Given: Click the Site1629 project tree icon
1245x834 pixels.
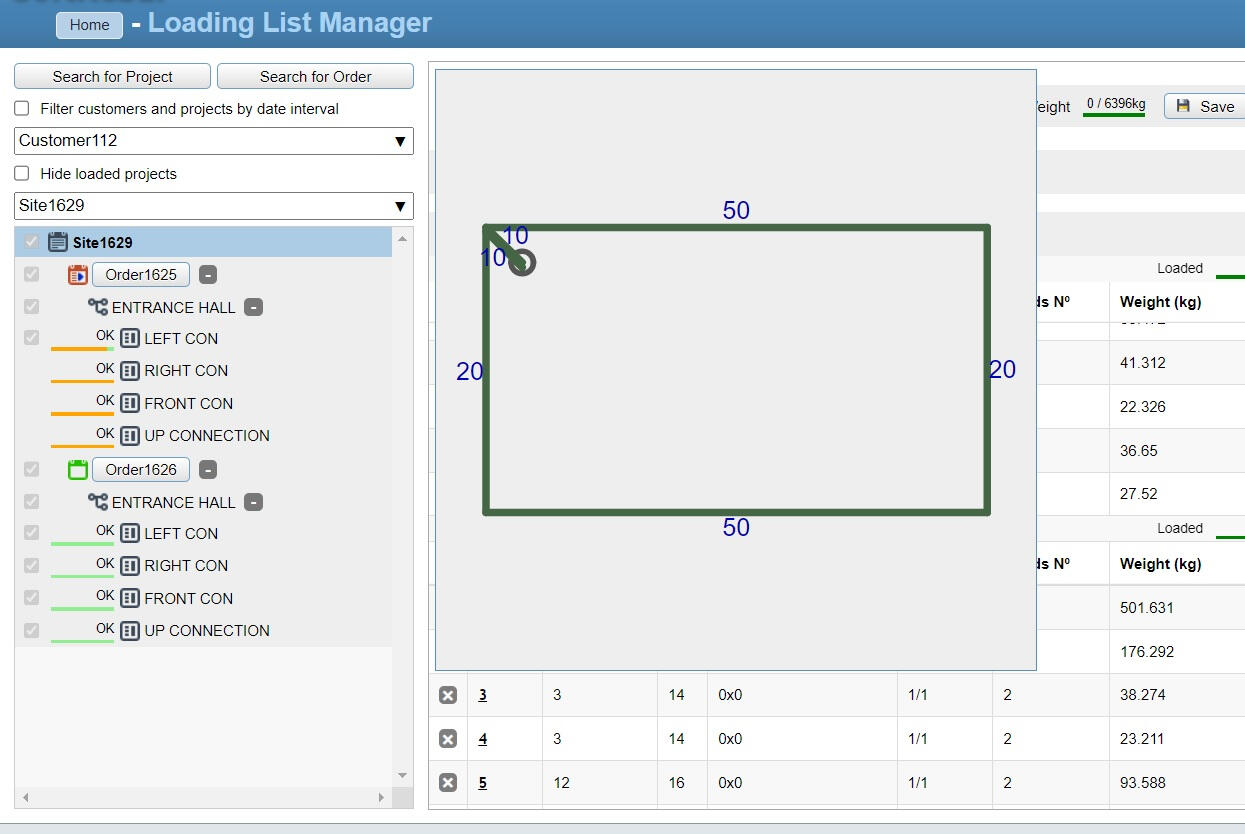Looking at the screenshot, I should (58, 242).
